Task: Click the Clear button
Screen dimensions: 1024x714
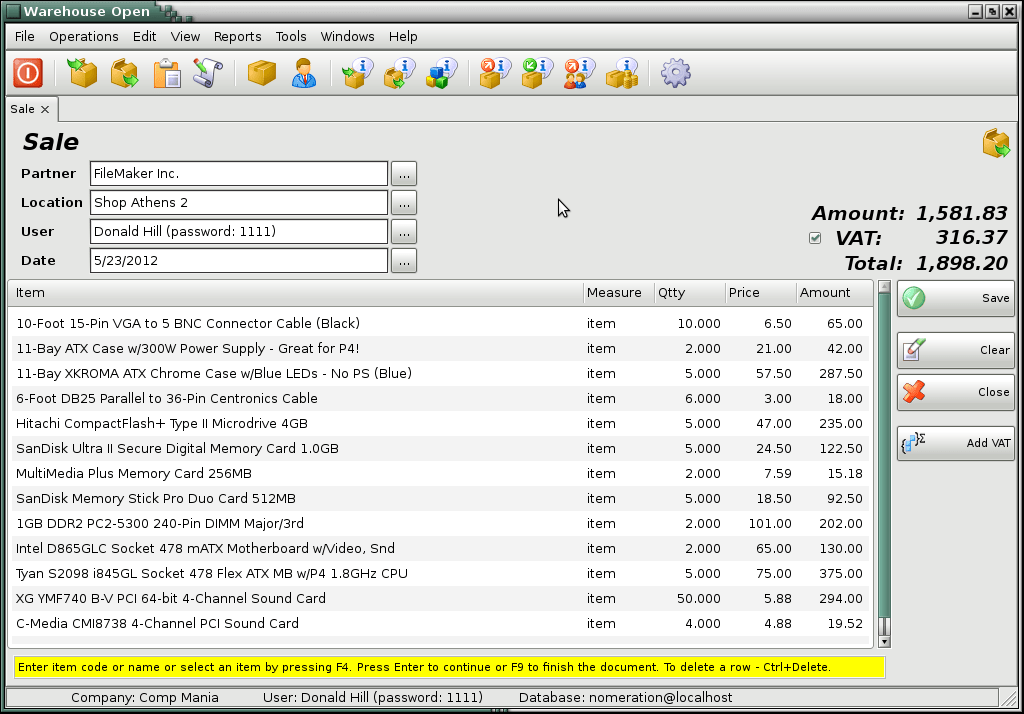Action: coord(955,350)
